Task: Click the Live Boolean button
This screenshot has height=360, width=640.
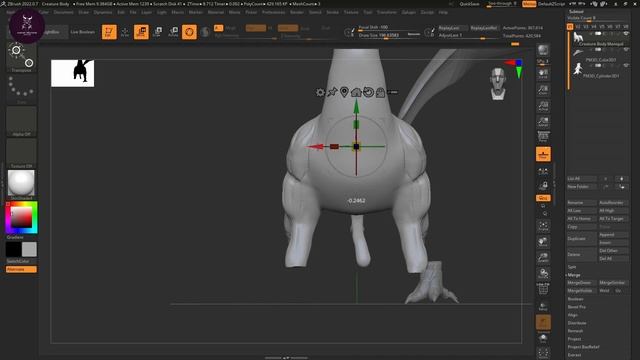Action: tap(82, 32)
